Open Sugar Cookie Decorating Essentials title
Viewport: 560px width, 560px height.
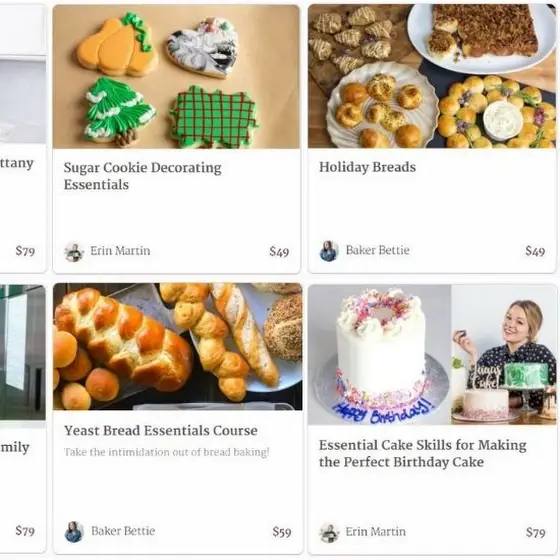(142, 176)
